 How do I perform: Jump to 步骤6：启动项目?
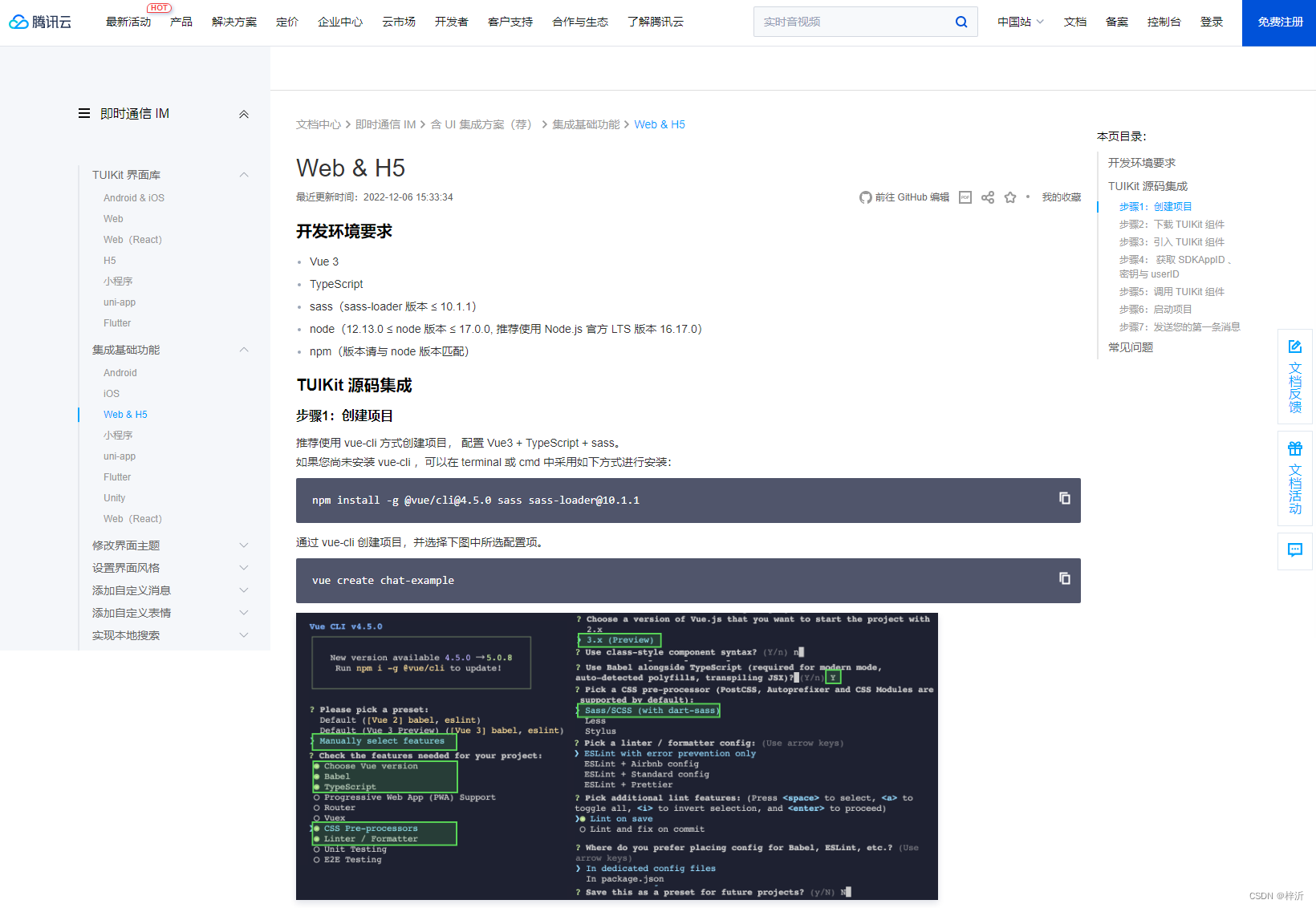[1156, 310]
